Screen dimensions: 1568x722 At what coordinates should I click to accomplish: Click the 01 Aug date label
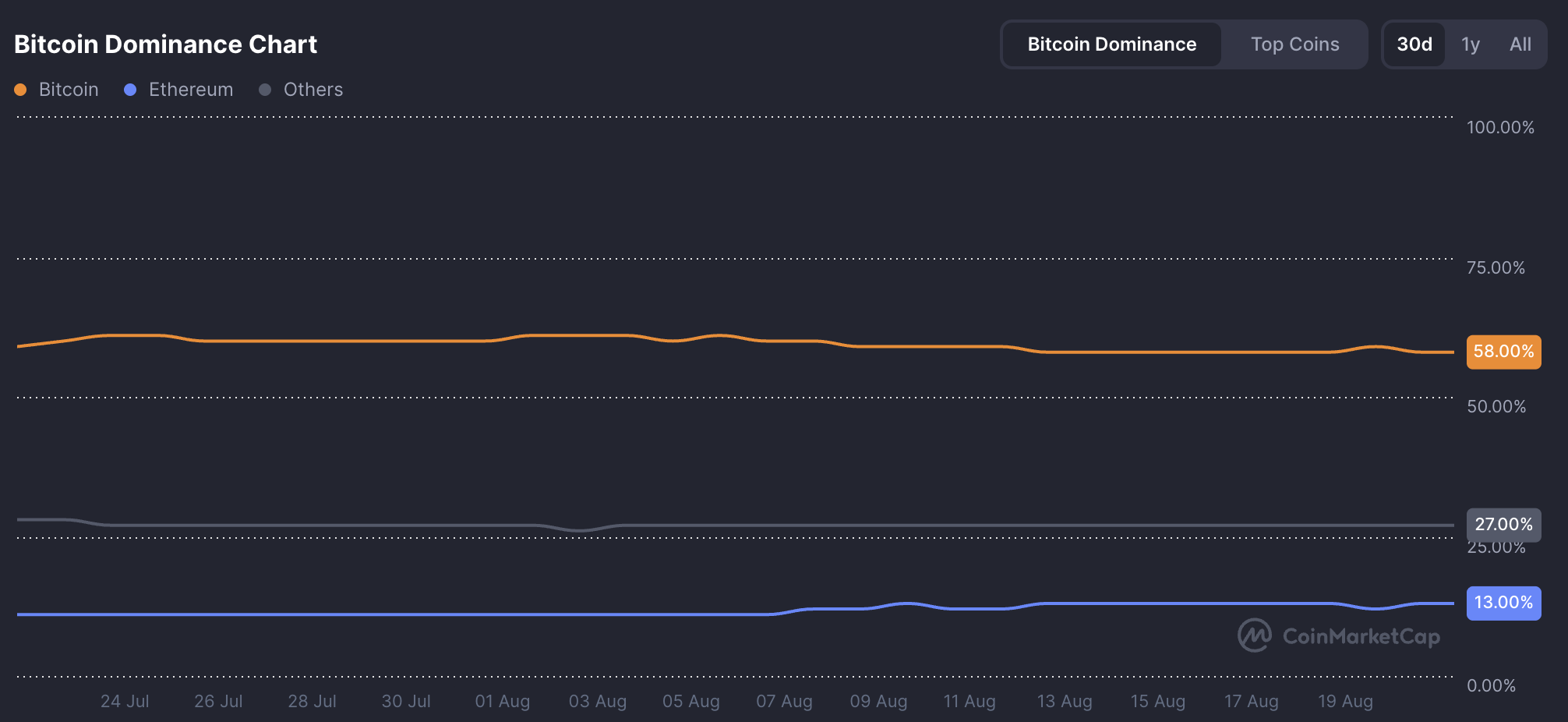503,701
